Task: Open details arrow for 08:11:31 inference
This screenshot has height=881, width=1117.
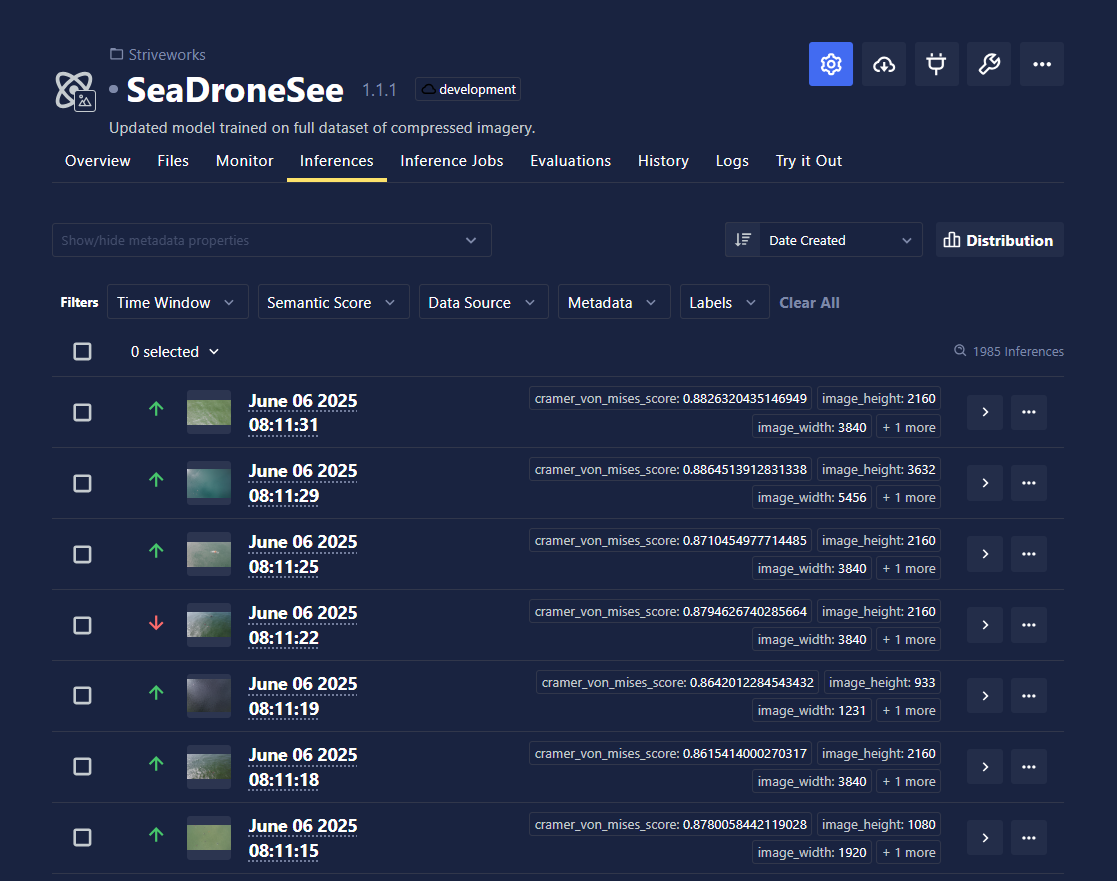Action: click(x=984, y=412)
